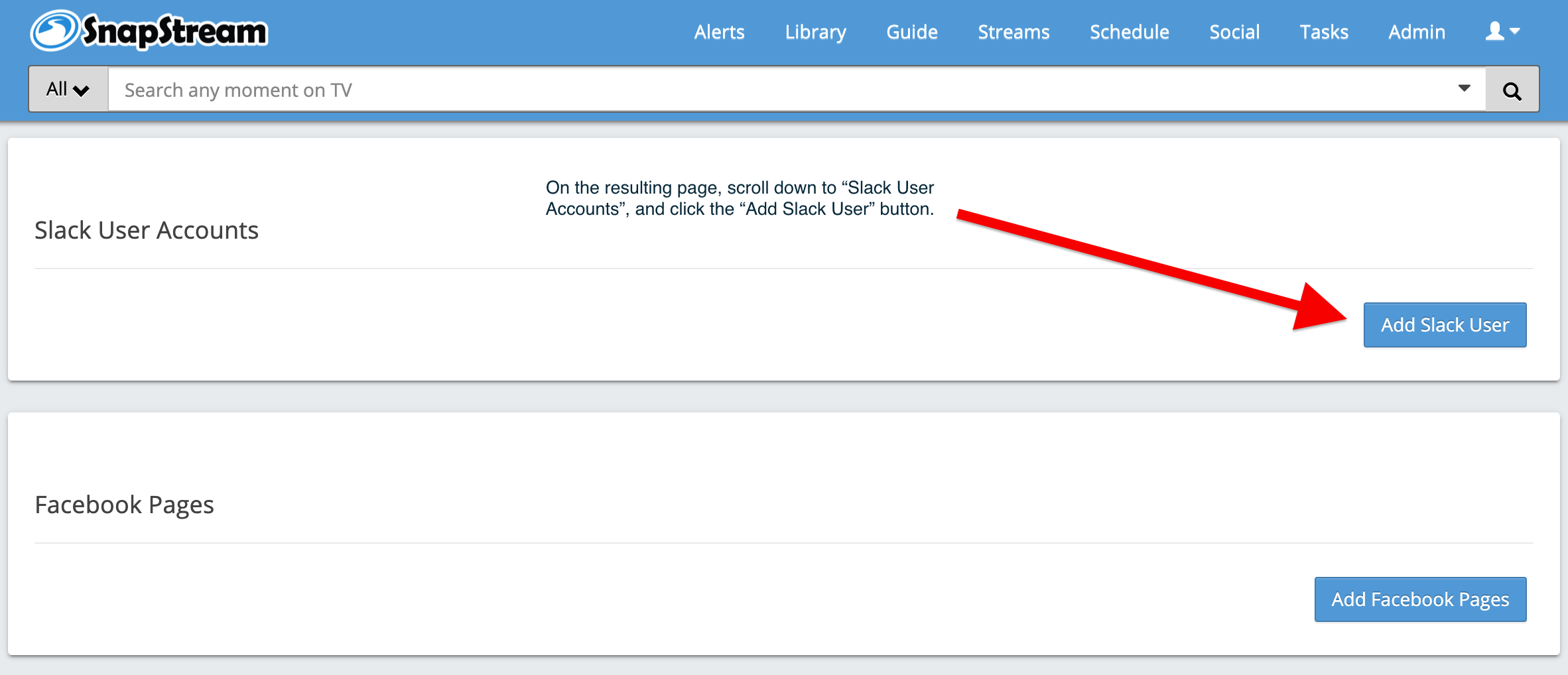This screenshot has width=1568, height=675.
Task: Open the Schedule page
Action: pos(1129,32)
